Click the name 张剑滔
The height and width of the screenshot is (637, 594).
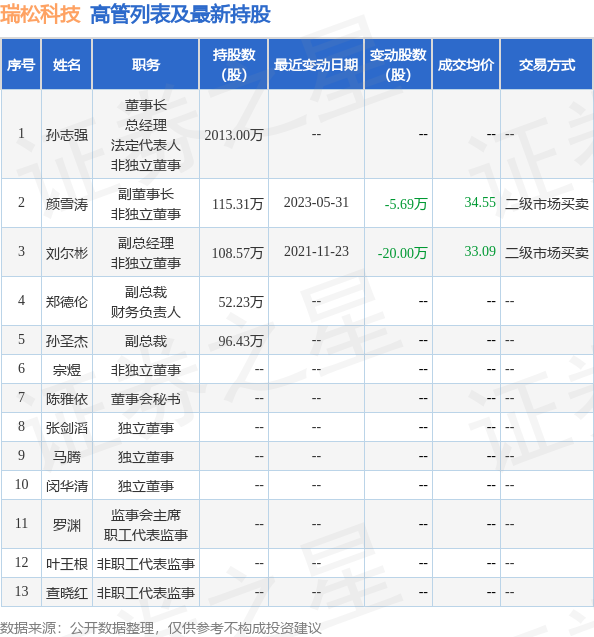click(67, 428)
